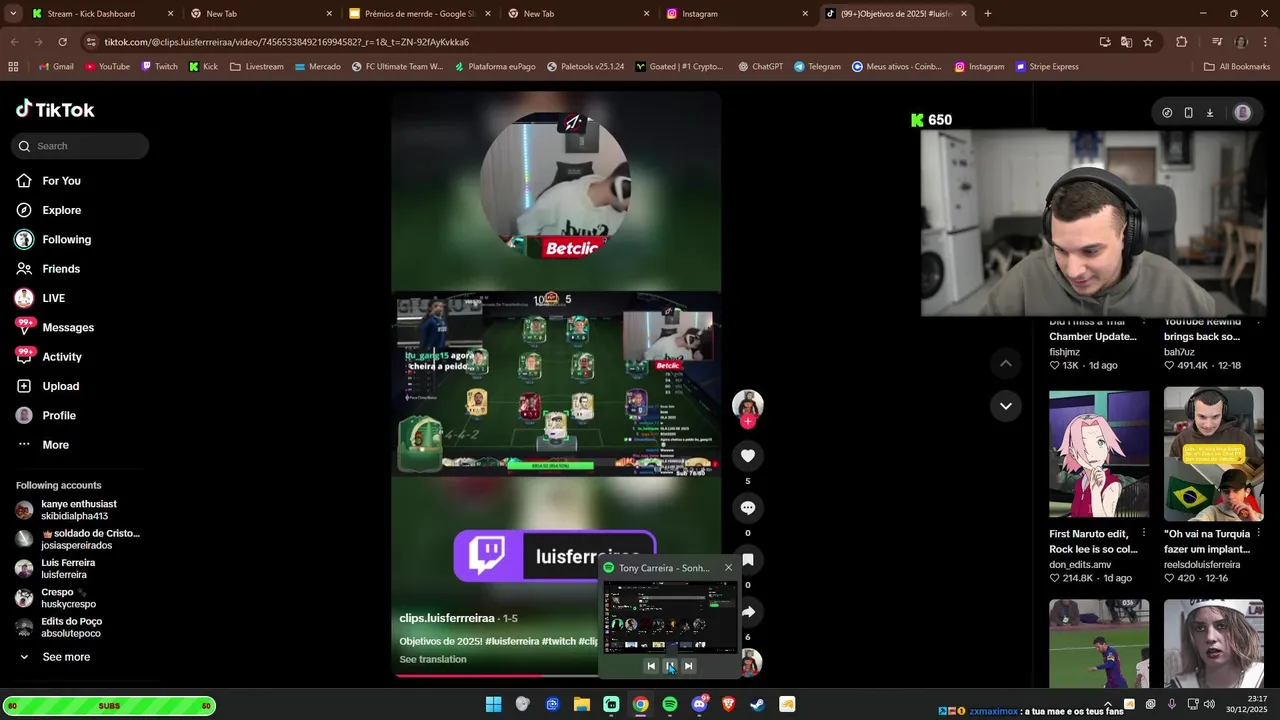Screen dimensions: 1280x720
Task: Like the video with heart icon
Action: pyautogui.click(x=747, y=456)
